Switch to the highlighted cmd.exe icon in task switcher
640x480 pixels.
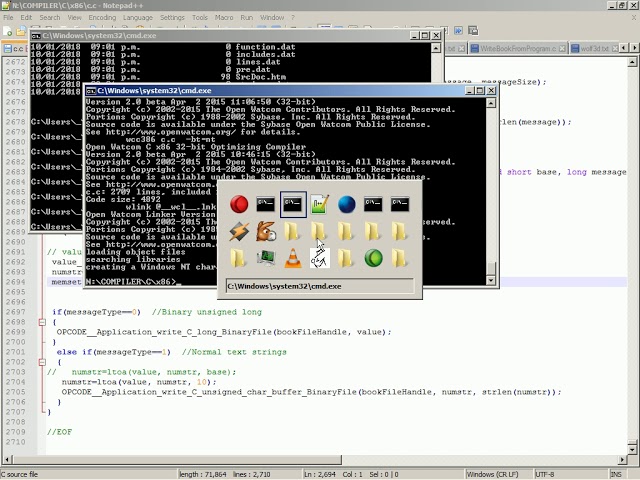click(293, 204)
